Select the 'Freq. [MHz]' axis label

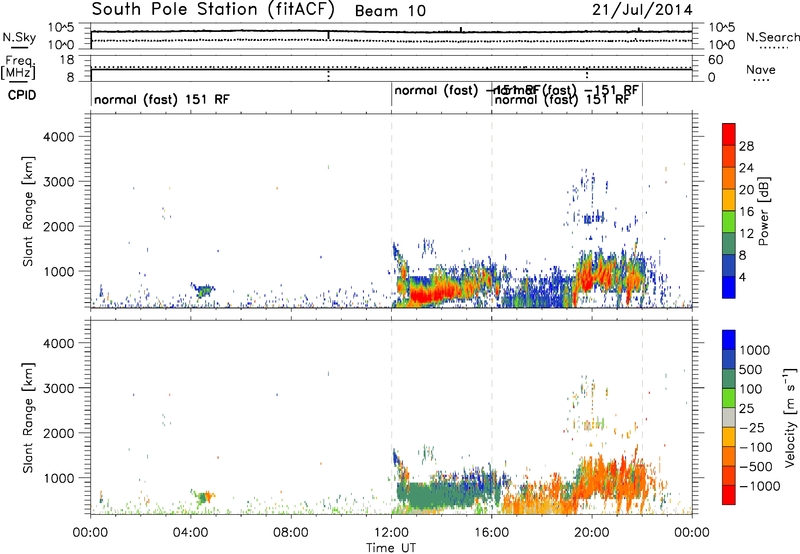(18, 68)
